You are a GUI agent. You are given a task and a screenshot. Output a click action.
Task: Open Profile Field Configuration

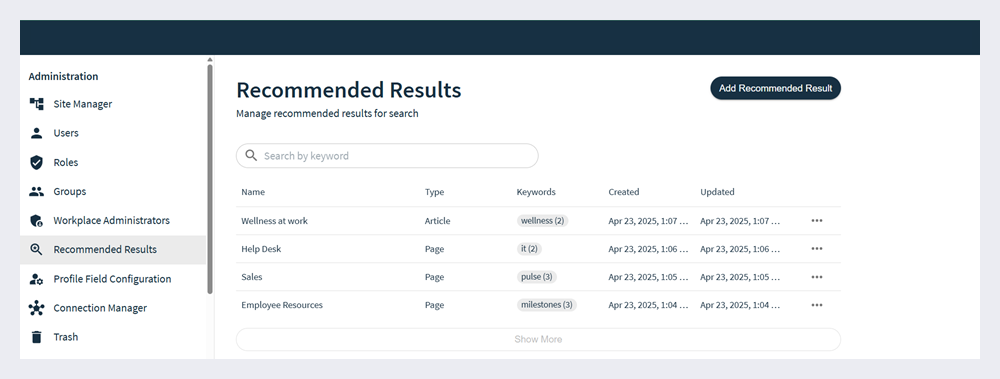pos(113,279)
